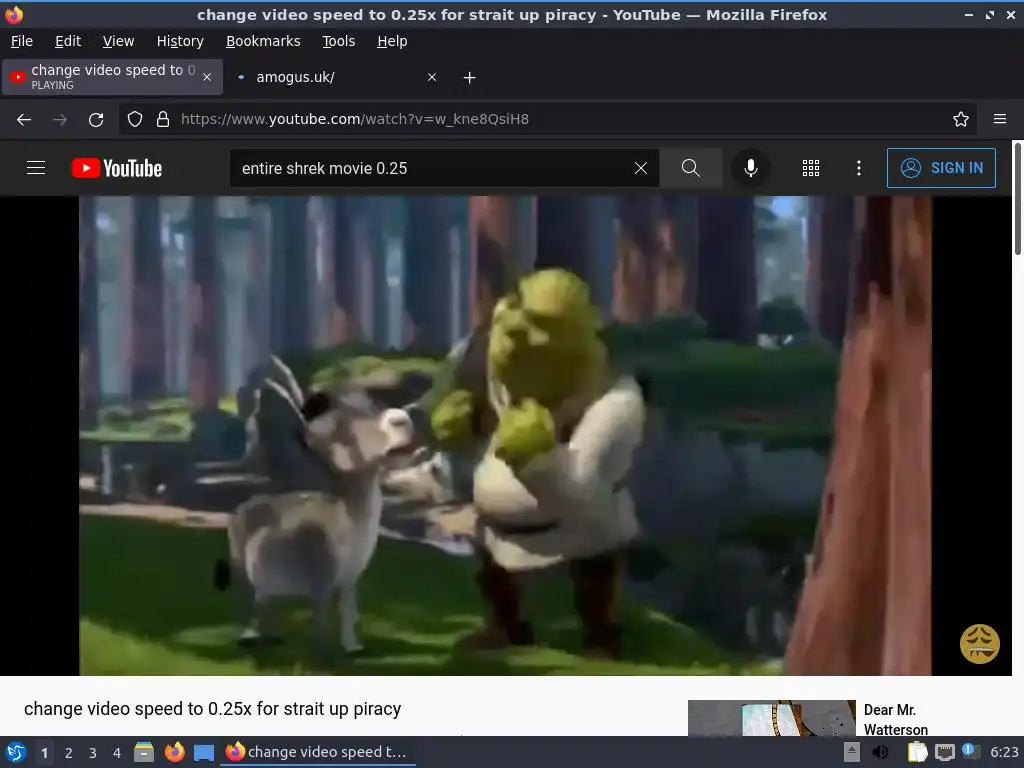The height and width of the screenshot is (768, 1024).
Task: Open the Edit menu
Action: coord(68,41)
